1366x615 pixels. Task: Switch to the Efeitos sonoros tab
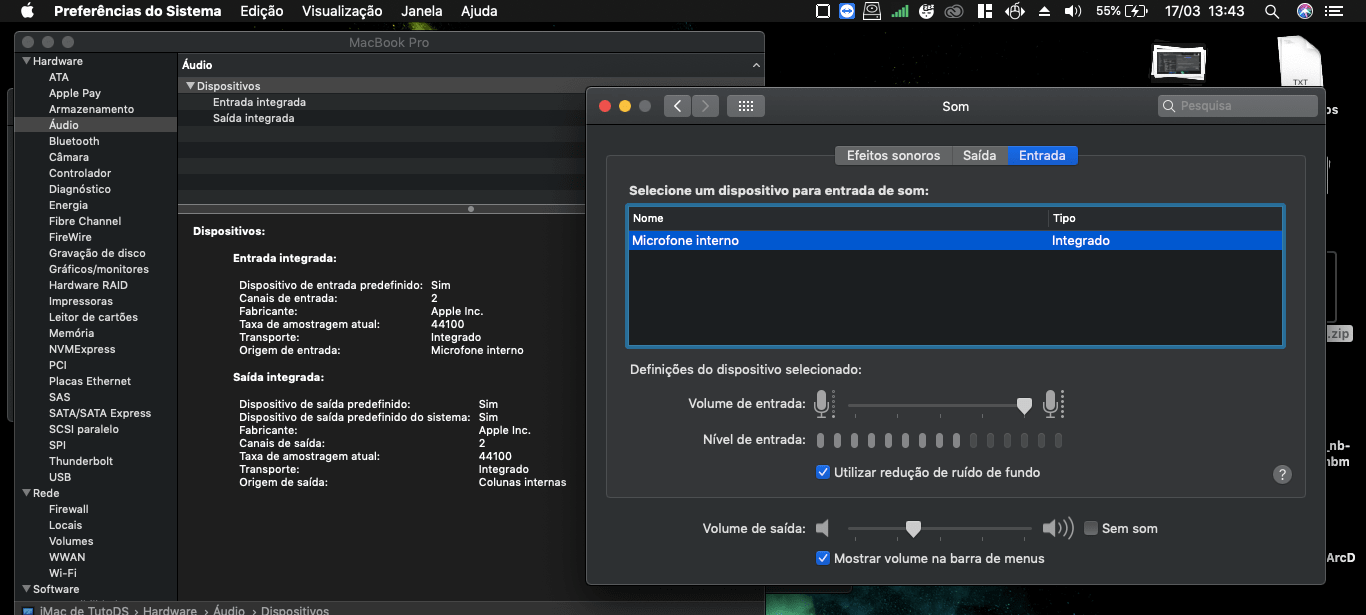(892, 155)
